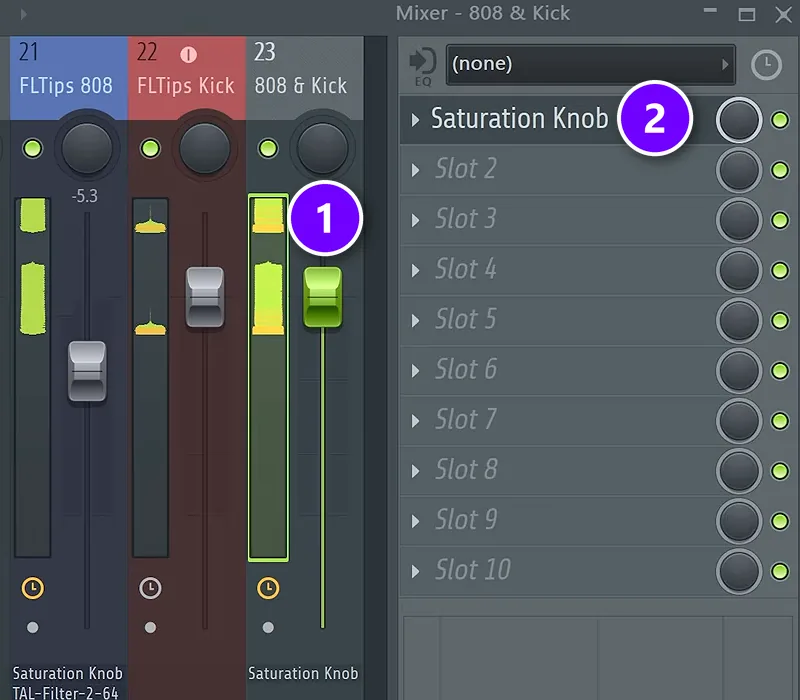Expand the Saturation Knob slot arrow
800x700 pixels.
click(415, 120)
